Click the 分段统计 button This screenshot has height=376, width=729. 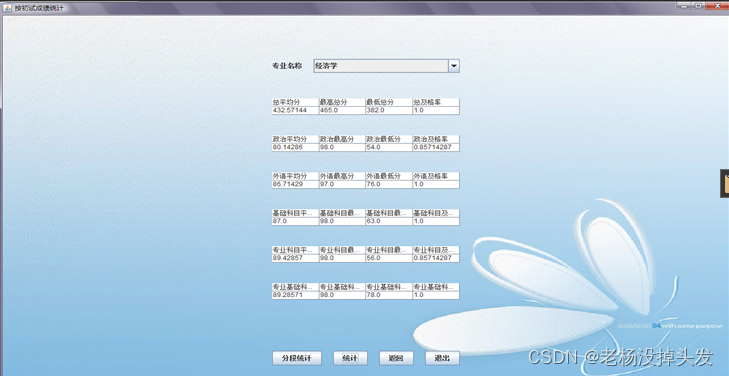click(297, 358)
